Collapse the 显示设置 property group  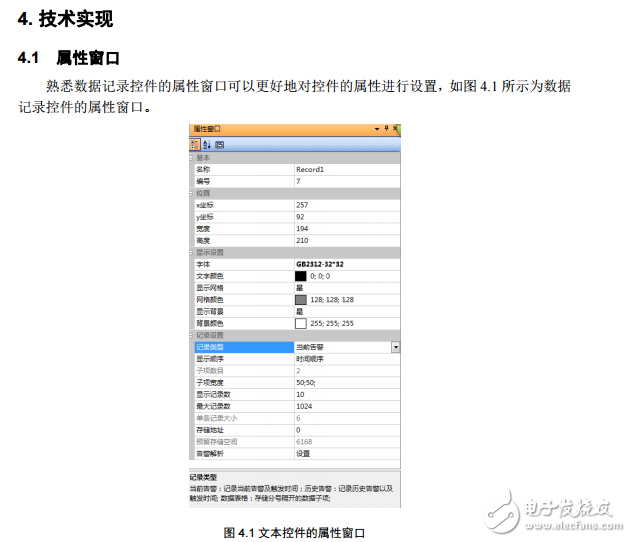point(191,252)
